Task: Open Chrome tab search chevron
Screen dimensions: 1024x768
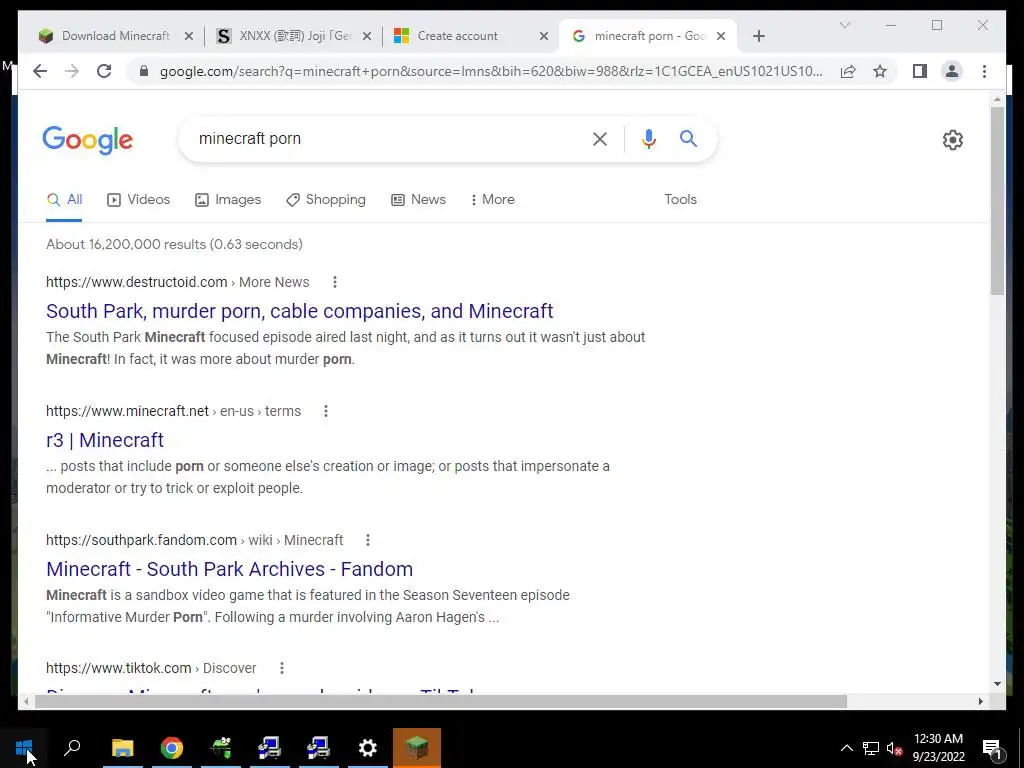Action: 844,25
